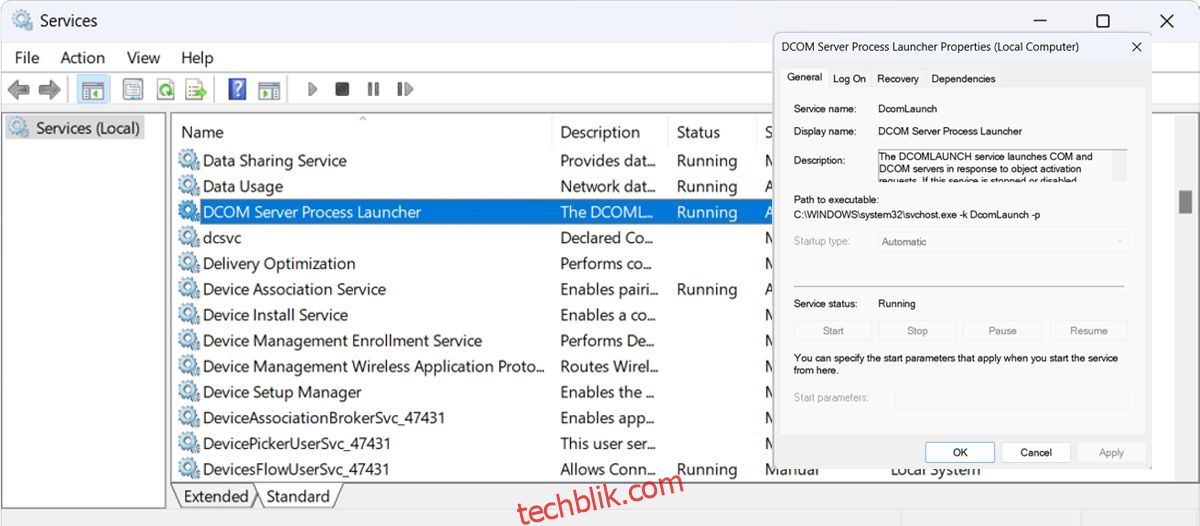Viewport: 1200px width, 526px height.
Task: Click the gear icon beside Device Association Service
Action: [189, 289]
